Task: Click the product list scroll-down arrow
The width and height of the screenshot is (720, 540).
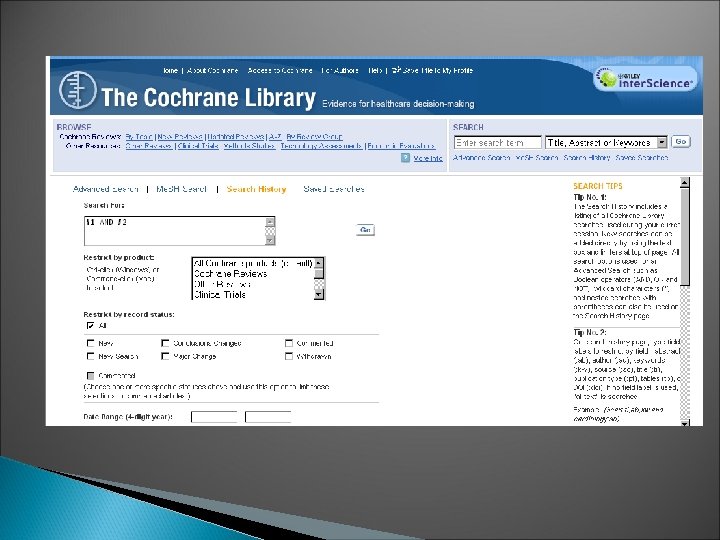Action: click(x=319, y=295)
